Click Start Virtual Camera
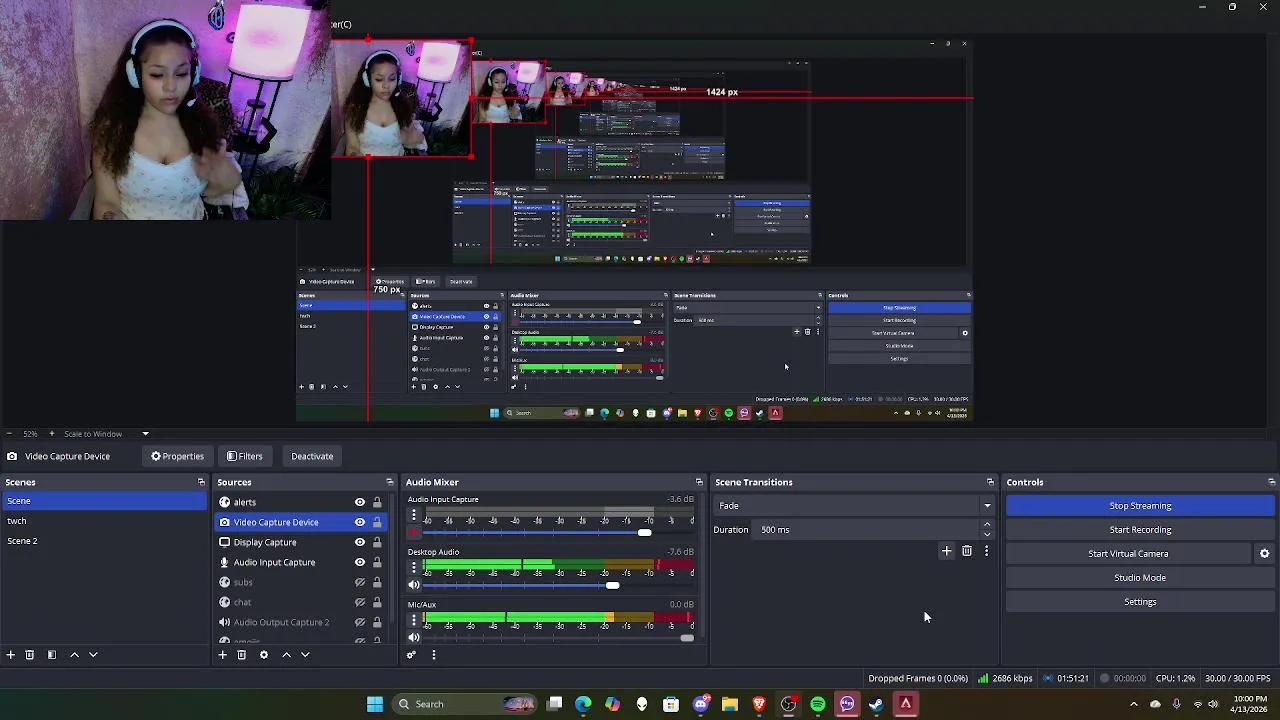Viewport: 1280px width, 720px height. (1128, 554)
